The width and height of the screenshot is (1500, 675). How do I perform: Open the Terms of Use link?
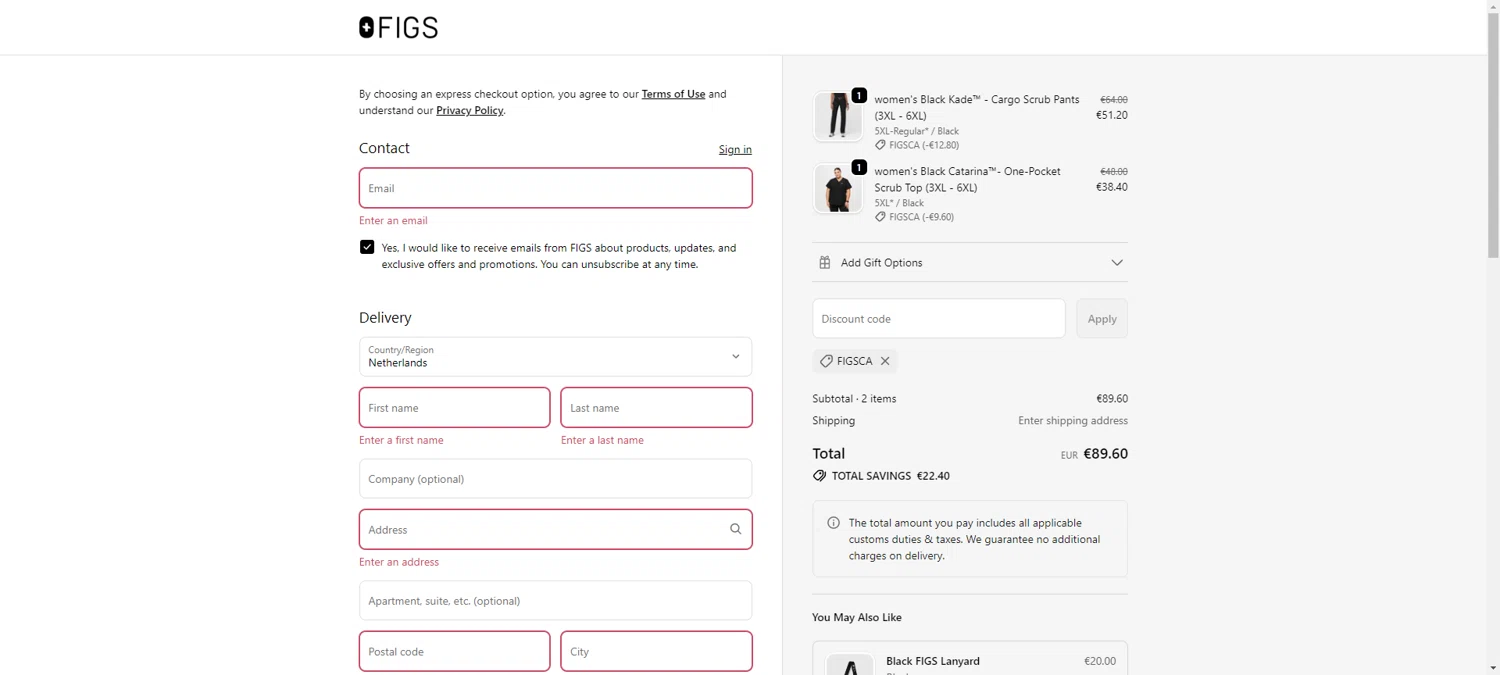(x=673, y=94)
